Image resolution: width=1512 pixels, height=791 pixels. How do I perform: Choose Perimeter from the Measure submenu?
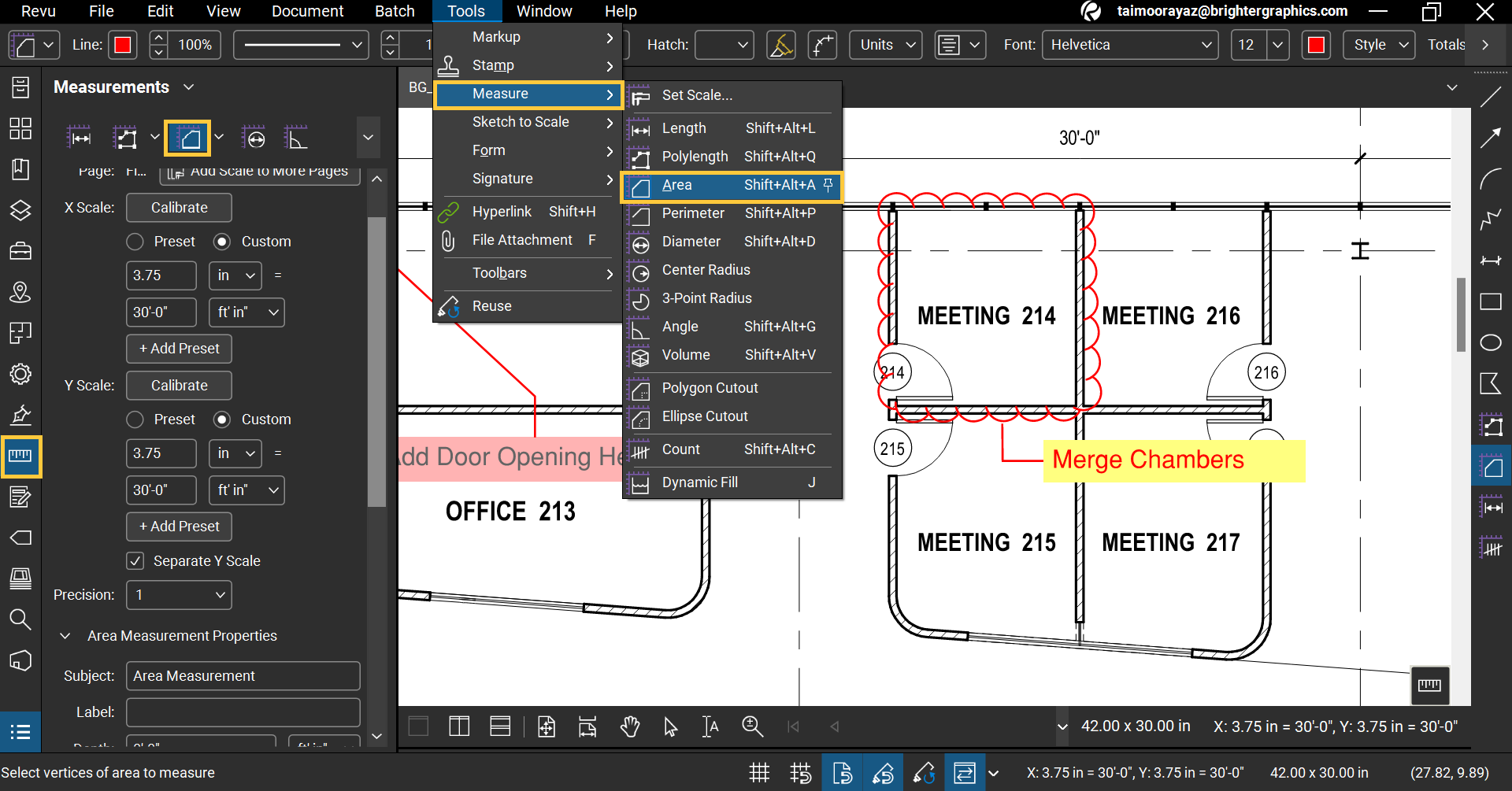click(693, 213)
